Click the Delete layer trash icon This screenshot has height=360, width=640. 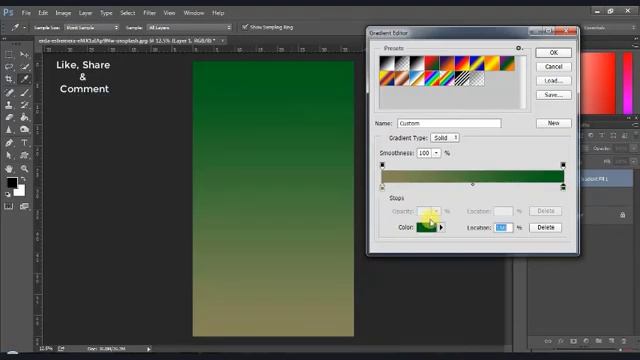click(624, 341)
